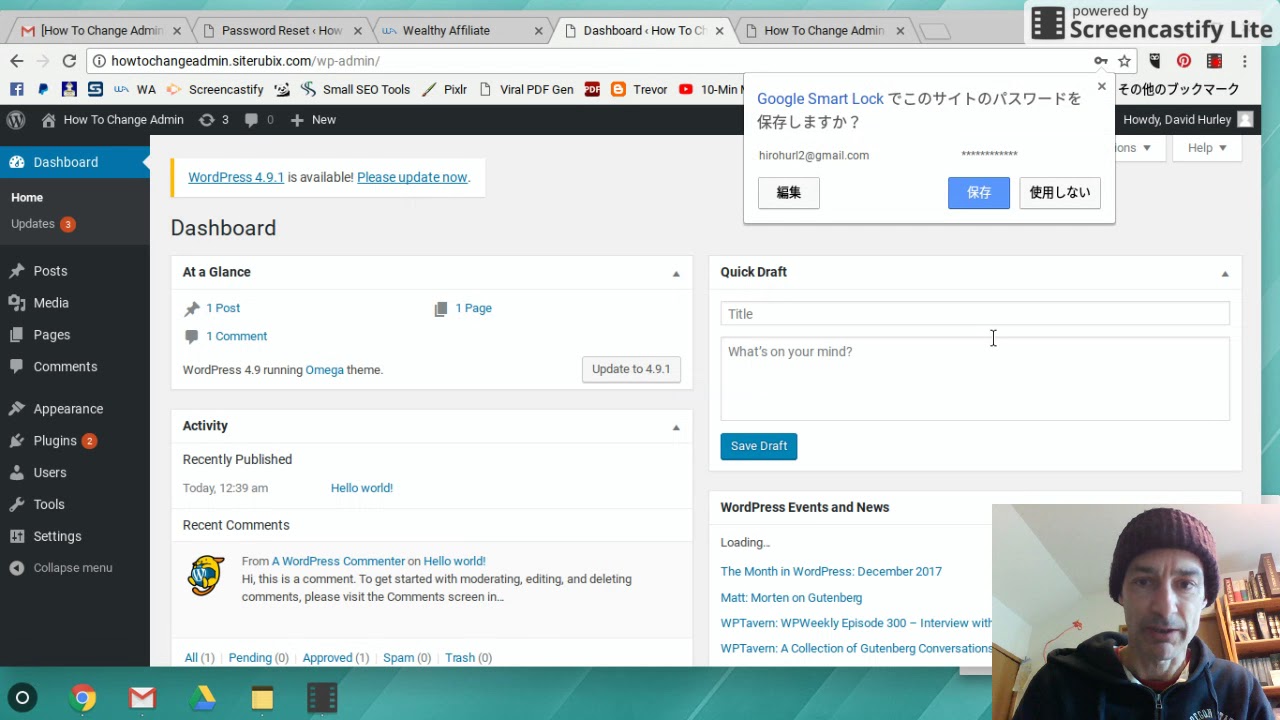Image resolution: width=1280 pixels, height=720 pixels.
Task: Click the Chrome OS launcher circle
Action: [22, 698]
